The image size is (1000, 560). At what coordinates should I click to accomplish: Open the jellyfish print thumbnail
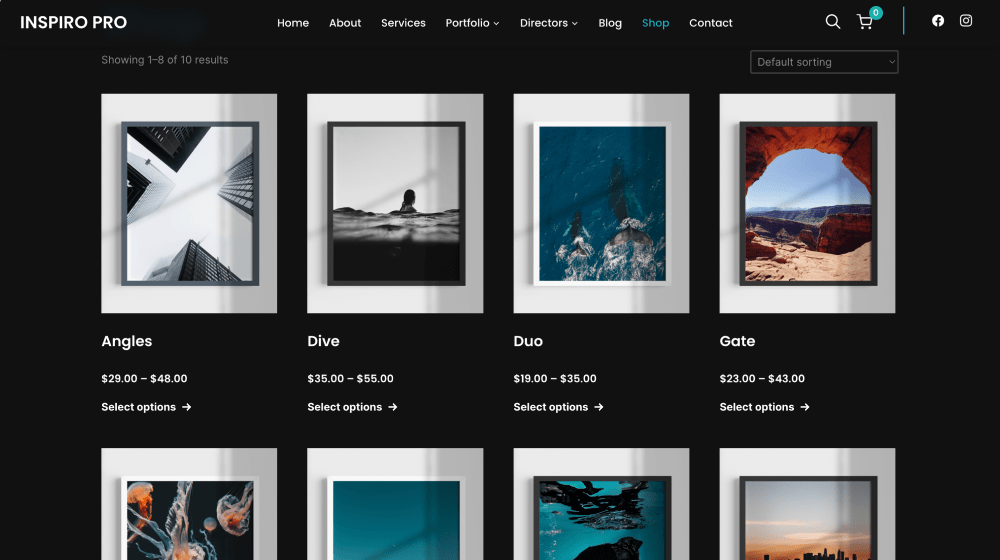189,505
